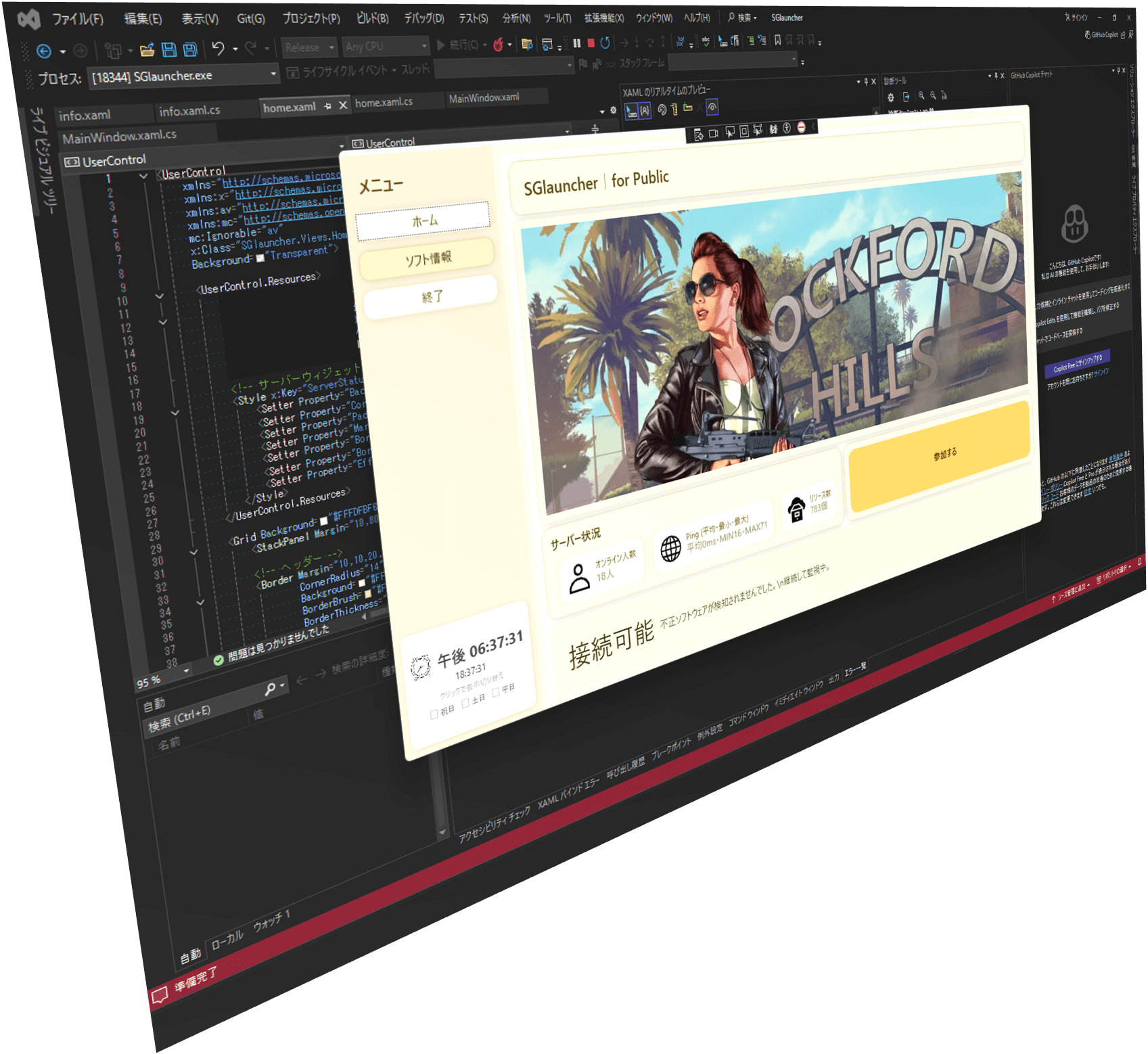This screenshot has height=1054, width=1148.
Task: Click the ホーム button in launcher menu
Action: (x=423, y=221)
